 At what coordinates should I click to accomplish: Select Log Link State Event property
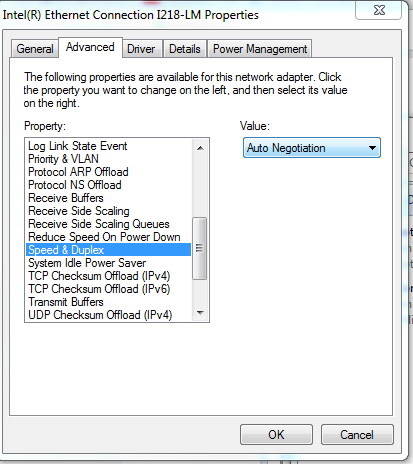tap(78, 146)
